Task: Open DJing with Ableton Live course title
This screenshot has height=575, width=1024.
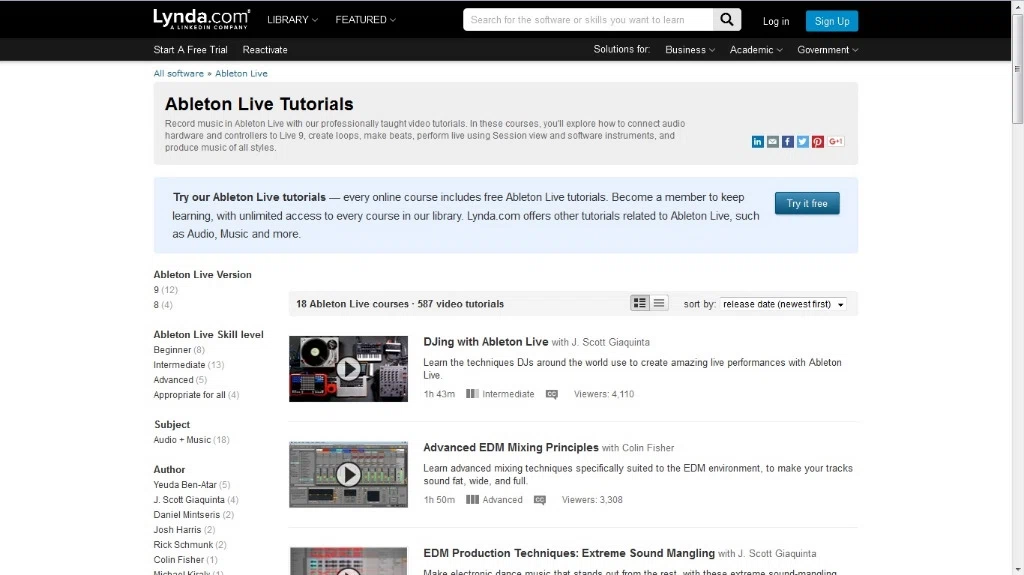Action: click(485, 342)
